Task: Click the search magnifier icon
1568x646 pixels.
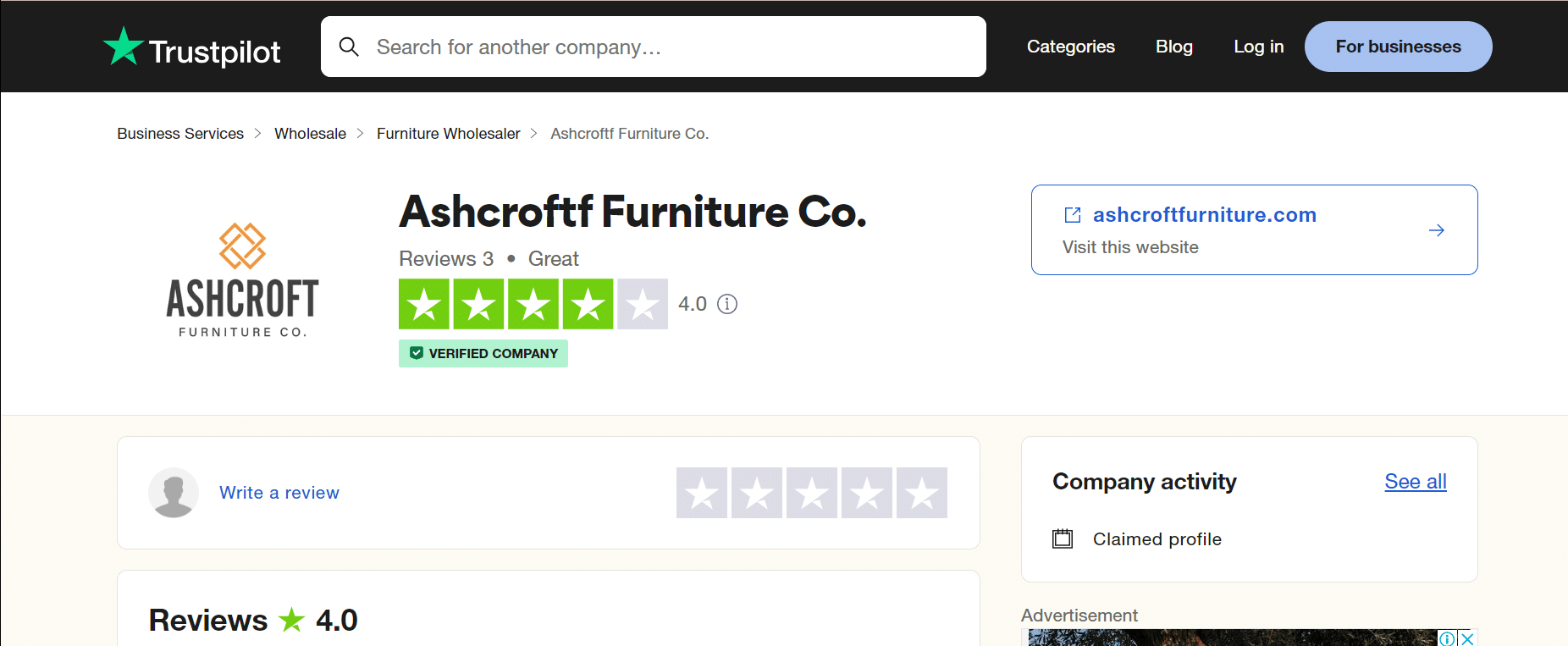Action: [x=349, y=47]
